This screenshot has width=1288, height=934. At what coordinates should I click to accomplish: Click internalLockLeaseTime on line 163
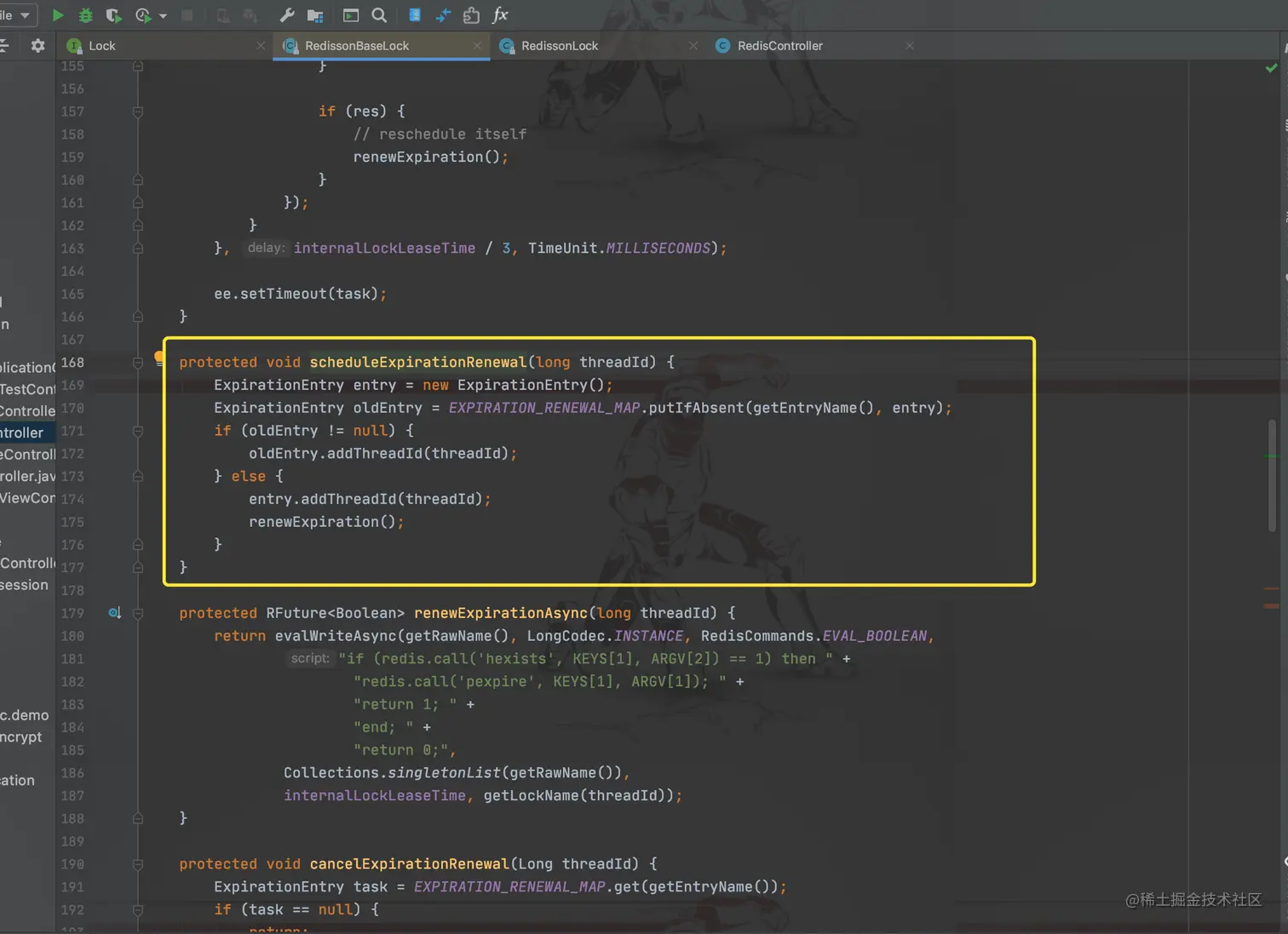point(384,249)
